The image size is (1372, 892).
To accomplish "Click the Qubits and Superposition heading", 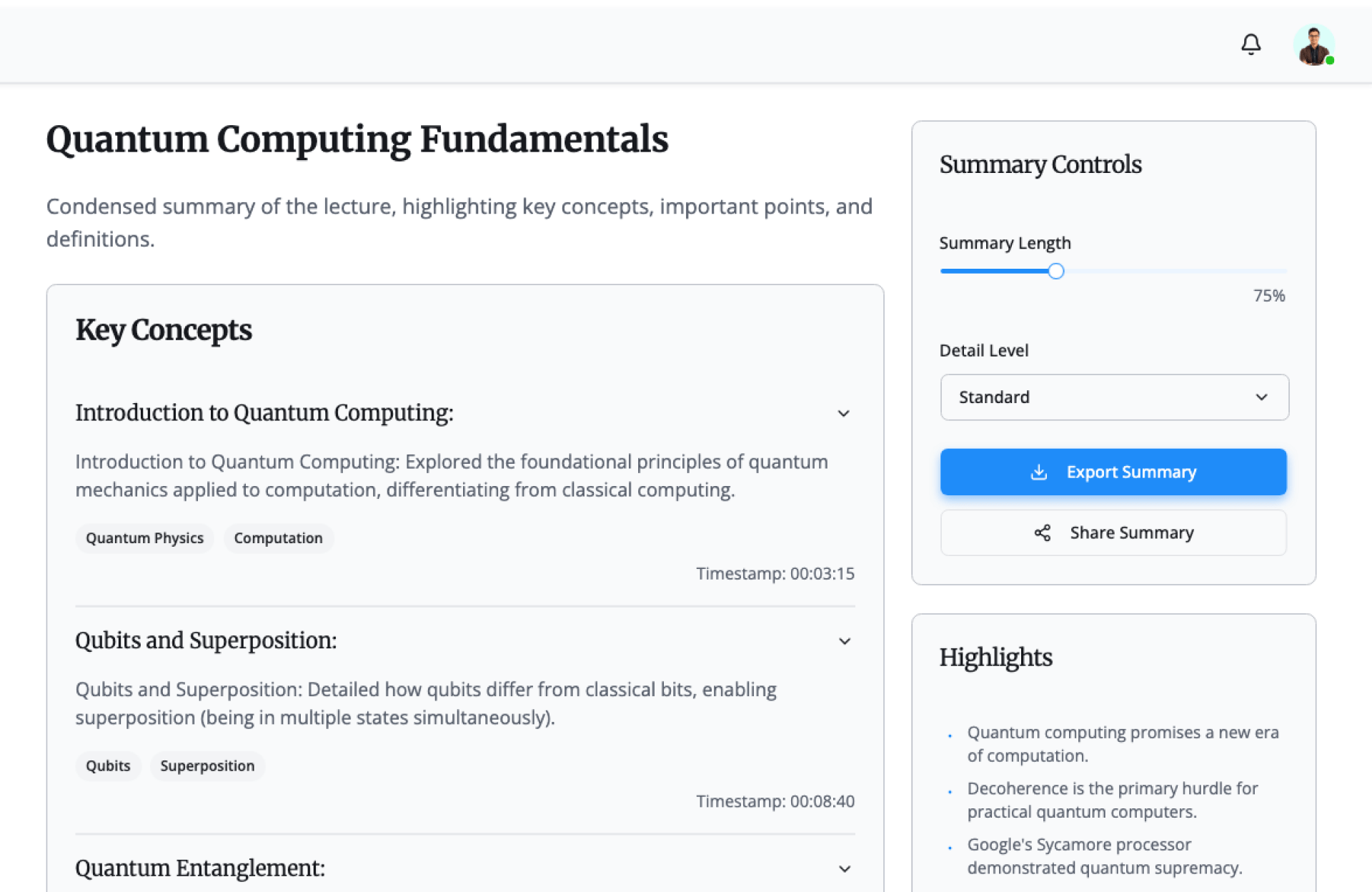I will tap(206, 640).
